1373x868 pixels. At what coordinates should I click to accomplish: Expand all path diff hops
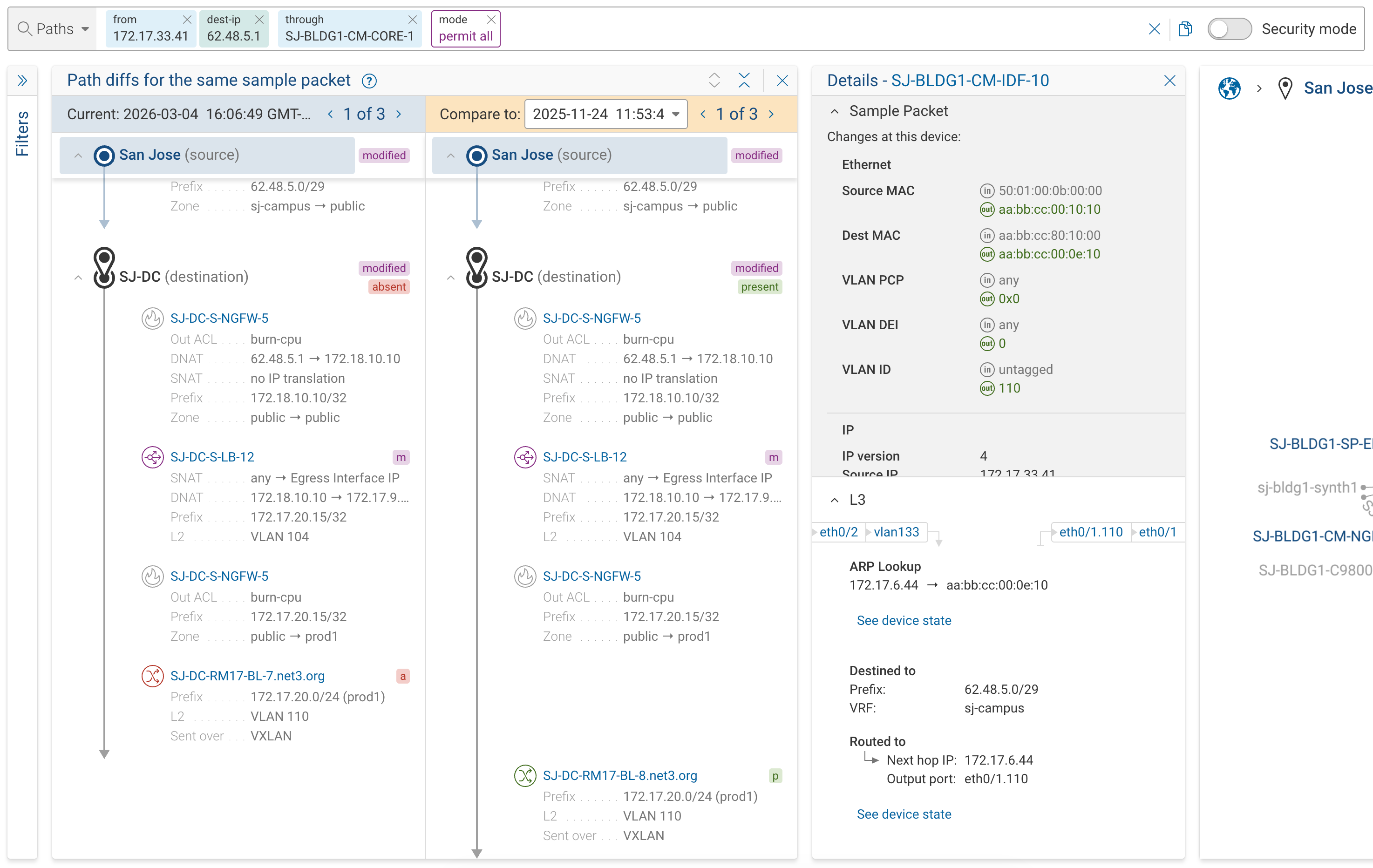click(714, 81)
